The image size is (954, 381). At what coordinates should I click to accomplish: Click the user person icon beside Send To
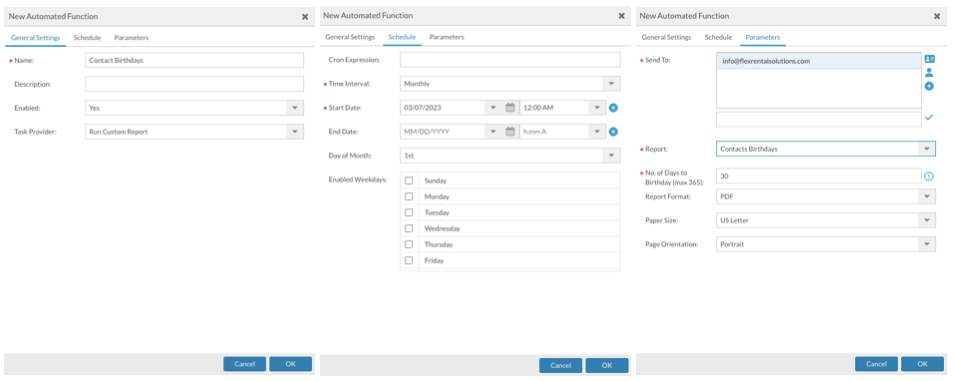pyautogui.click(x=929, y=72)
